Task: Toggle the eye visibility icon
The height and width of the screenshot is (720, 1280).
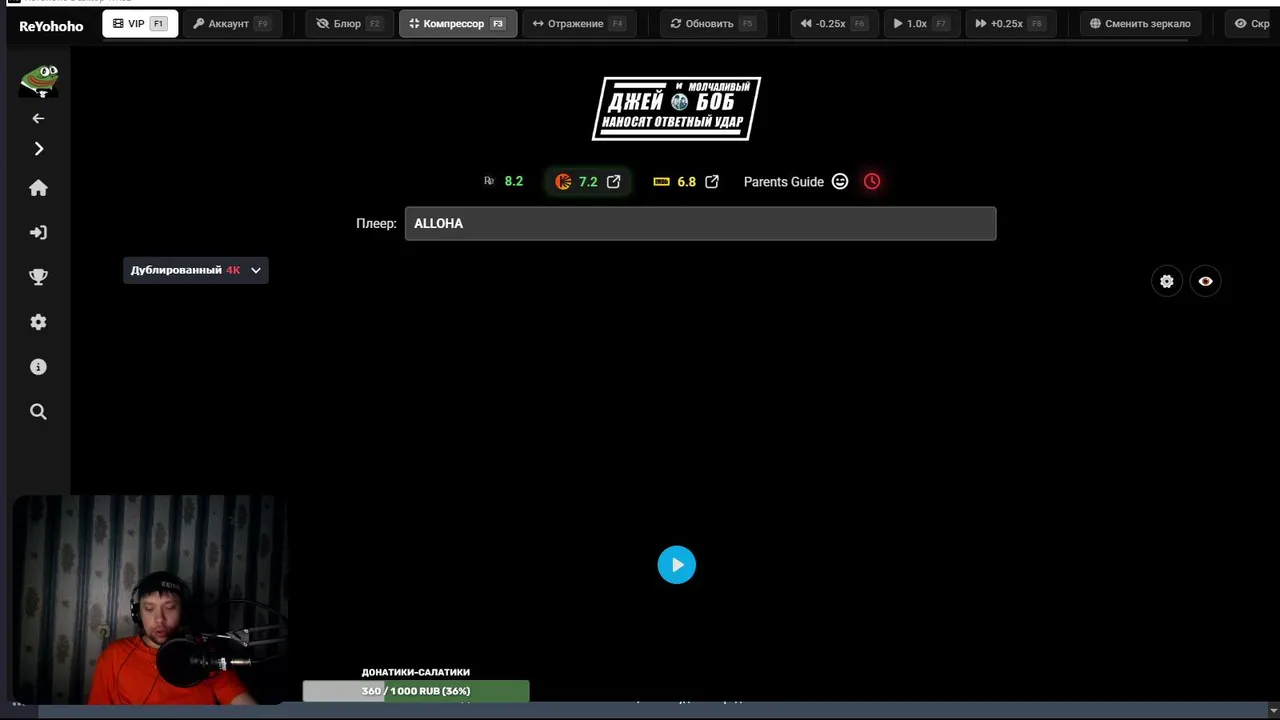Action: click(1206, 281)
